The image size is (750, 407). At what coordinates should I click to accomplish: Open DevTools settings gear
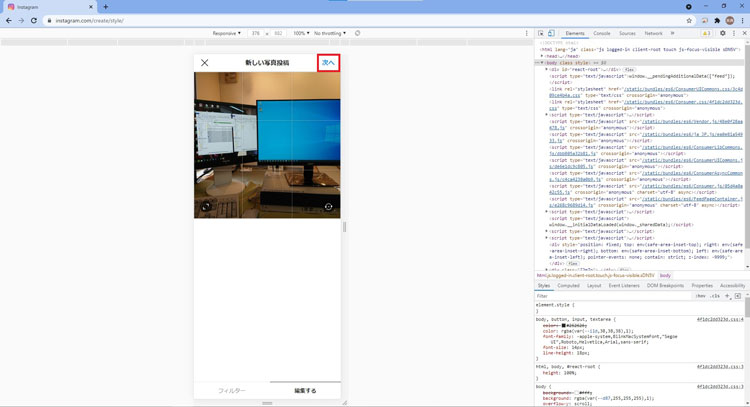[723, 33]
